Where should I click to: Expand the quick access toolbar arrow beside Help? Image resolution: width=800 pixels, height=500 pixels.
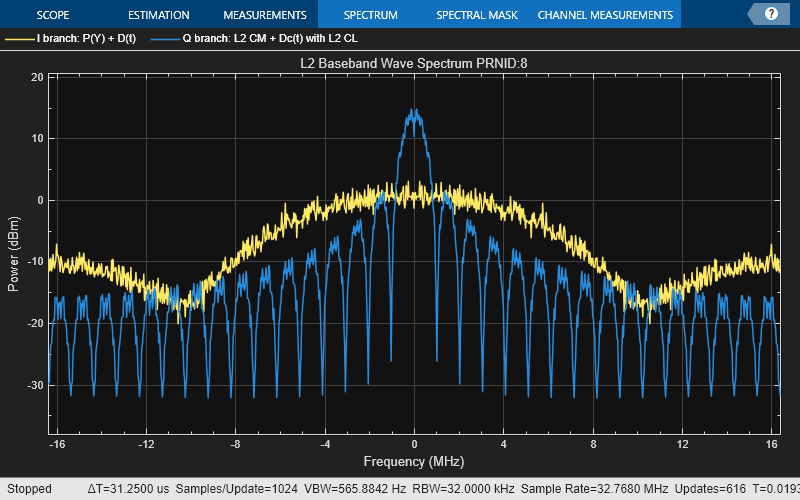coord(754,14)
